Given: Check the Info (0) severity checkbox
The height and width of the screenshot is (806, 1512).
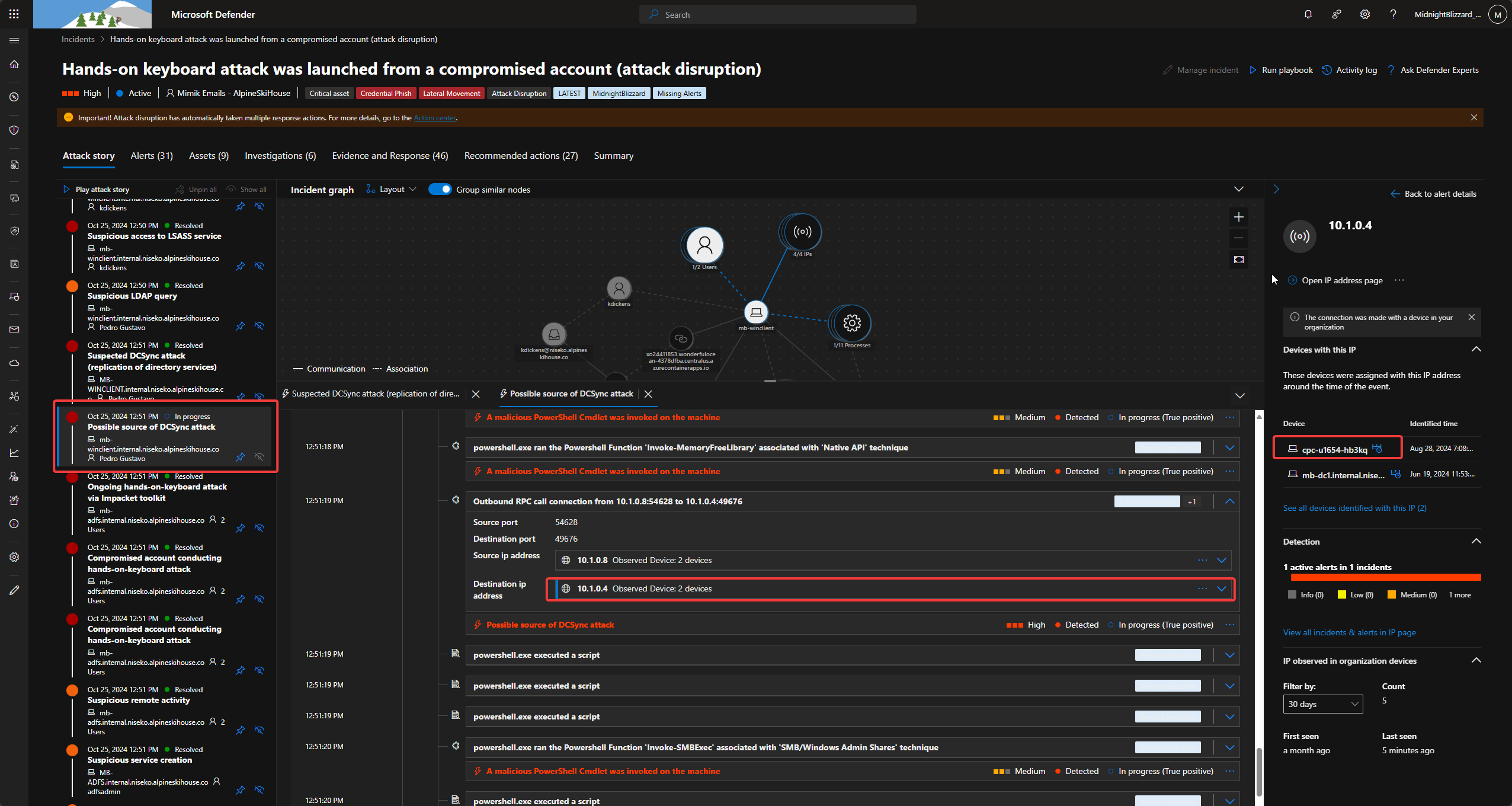Looking at the screenshot, I should (x=1292, y=594).
